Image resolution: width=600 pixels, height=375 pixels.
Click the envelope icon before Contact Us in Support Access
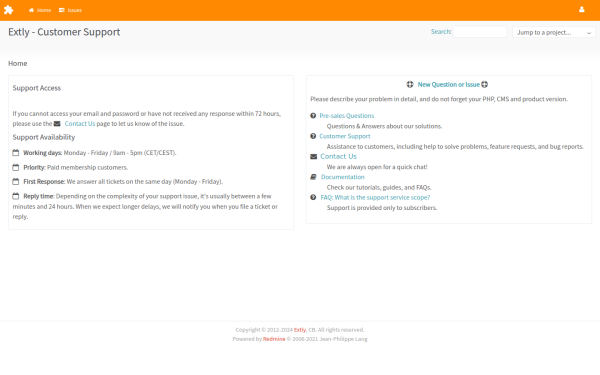coord(57,124)
